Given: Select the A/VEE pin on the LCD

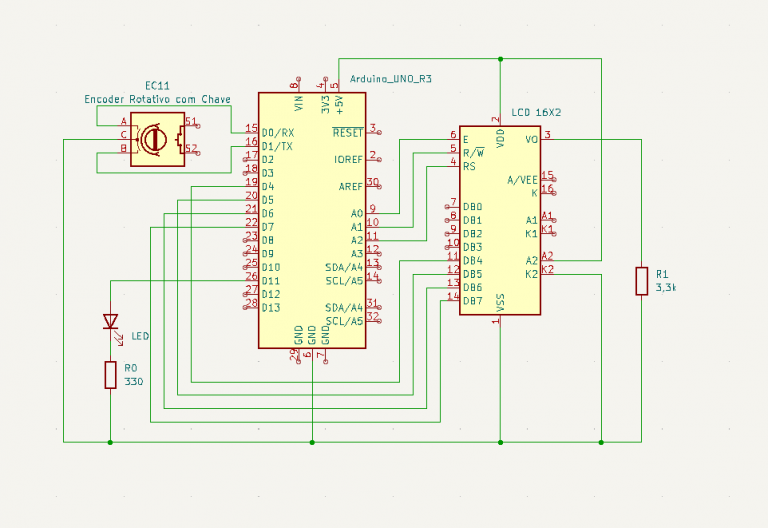Looking at the screenshot, I should (x=522, y=180).
